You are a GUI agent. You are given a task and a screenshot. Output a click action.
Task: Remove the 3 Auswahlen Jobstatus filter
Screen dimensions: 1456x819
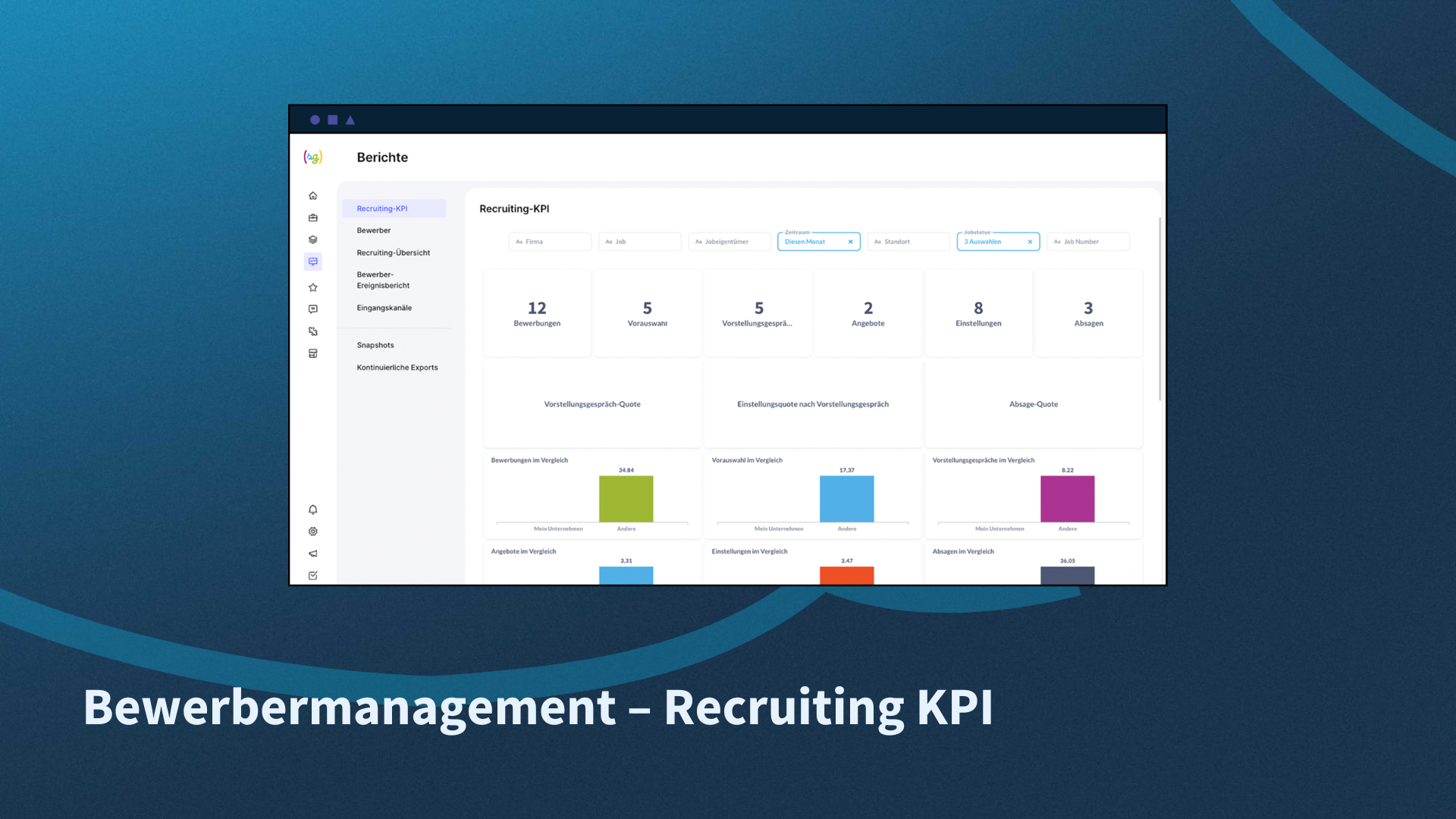click(1030, 242)
